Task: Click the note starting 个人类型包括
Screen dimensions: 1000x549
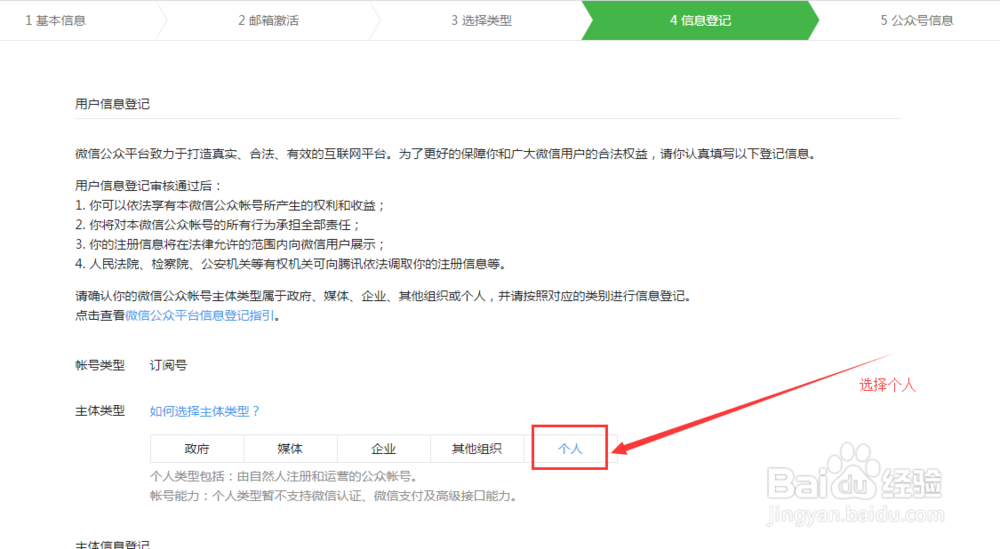Action: [x=284, y=476]
